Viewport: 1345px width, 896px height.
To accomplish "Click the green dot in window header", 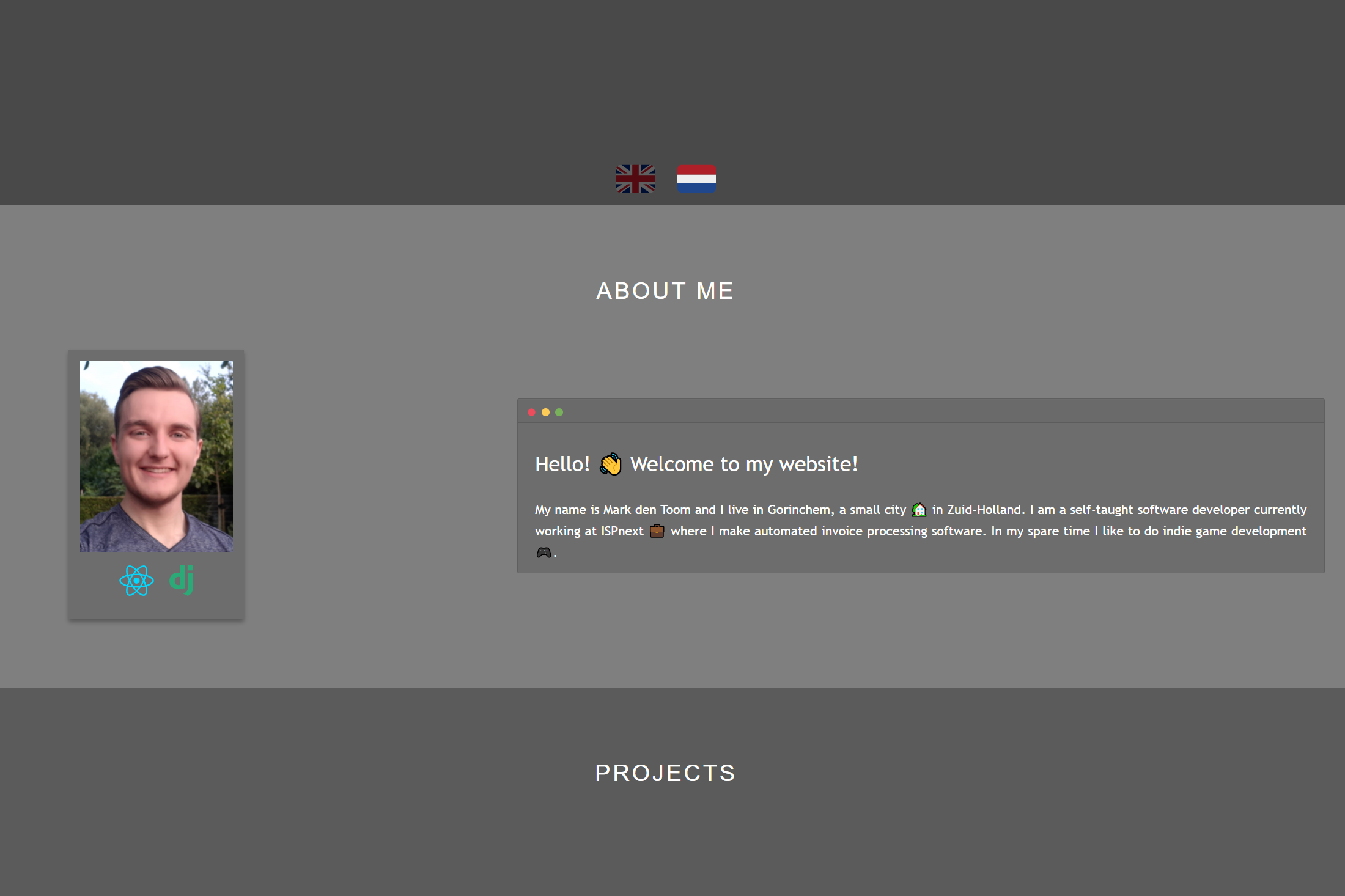I will [559, 413].
